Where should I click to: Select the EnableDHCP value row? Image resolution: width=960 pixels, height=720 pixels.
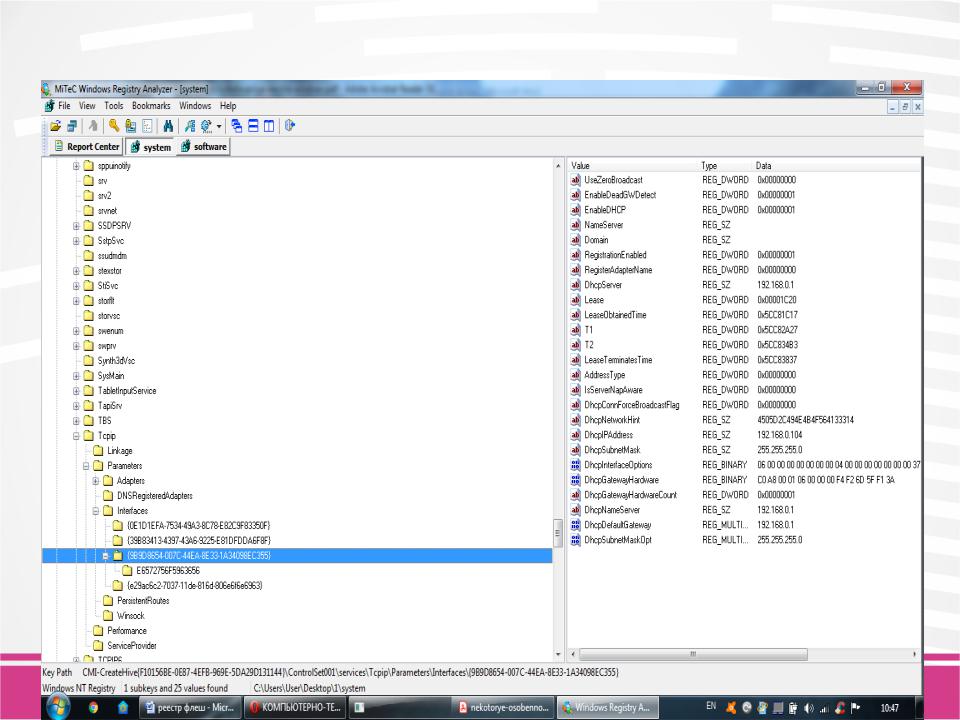[744, 210]
